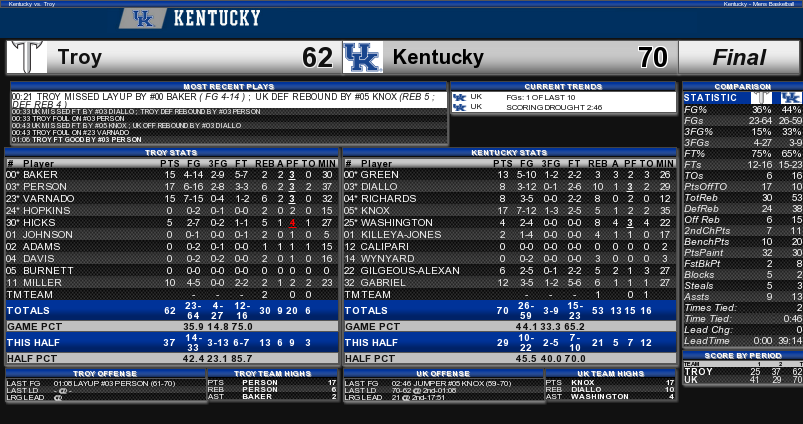Click the FG% row in Comparison panel
Viewport: 803px width, 424px height.
743,110
